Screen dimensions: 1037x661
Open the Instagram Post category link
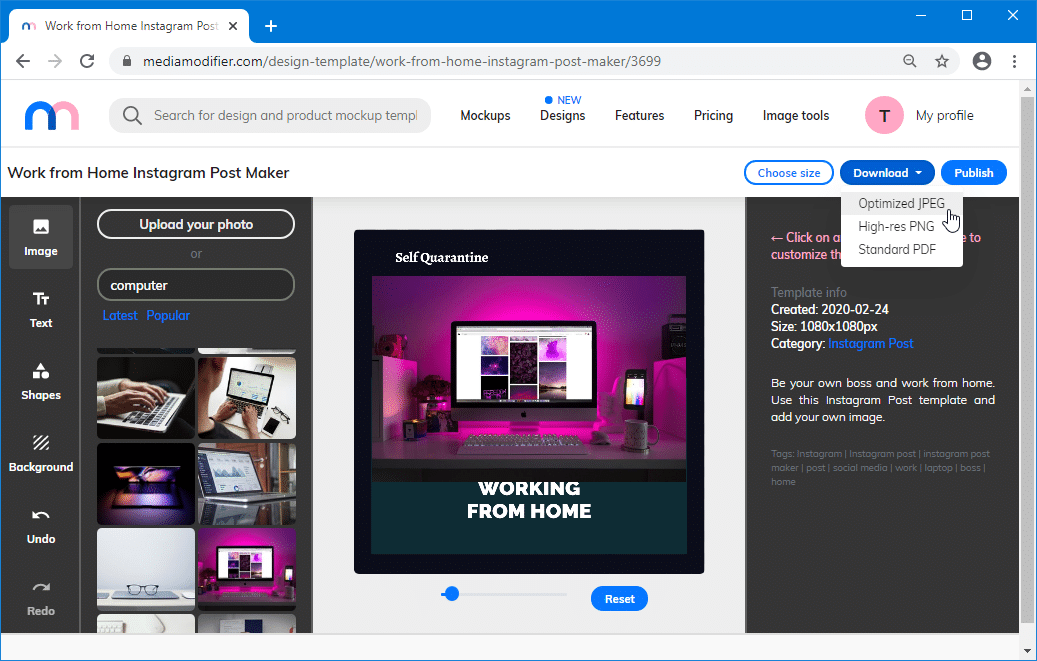[870, 344]
